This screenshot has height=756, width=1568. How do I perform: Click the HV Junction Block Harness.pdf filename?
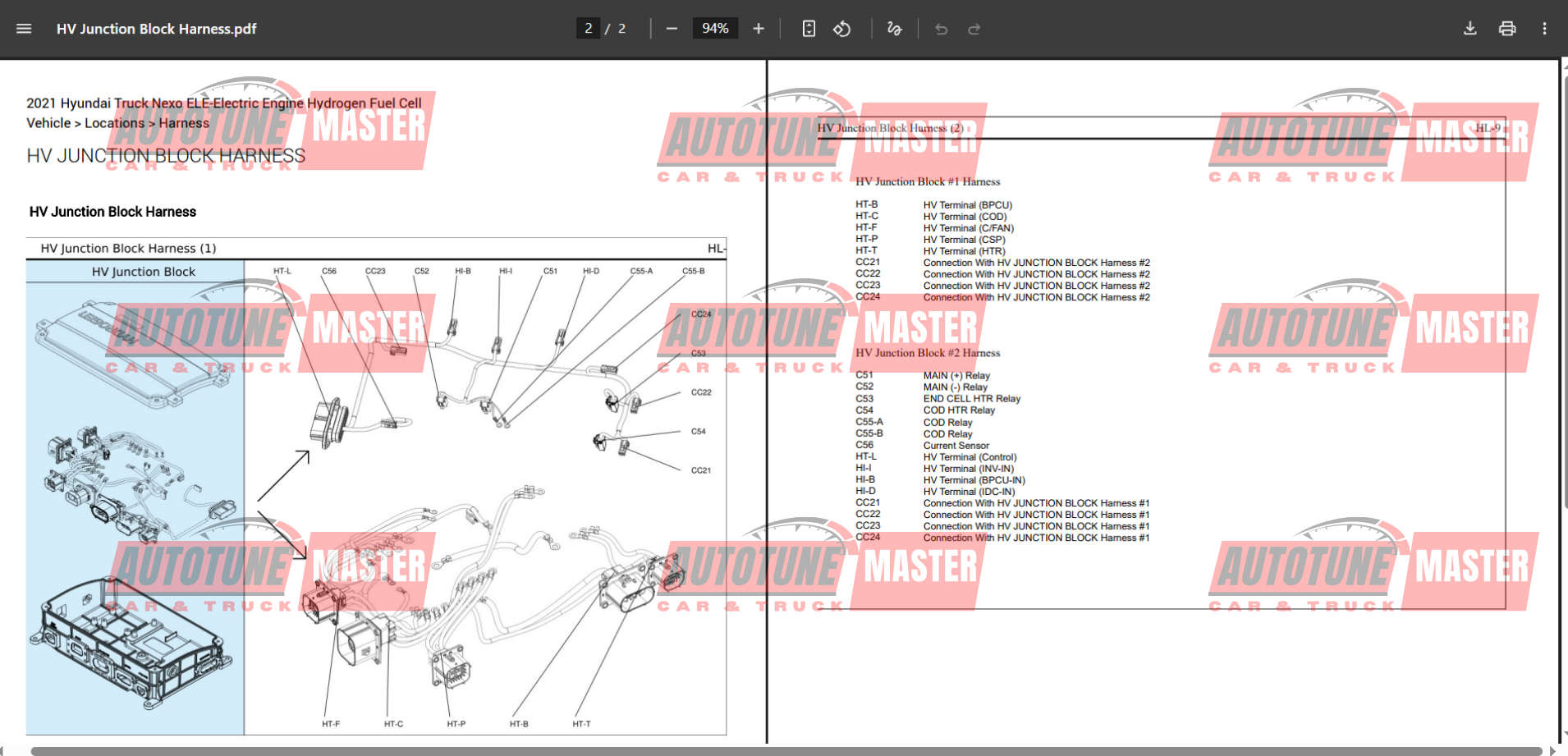[x=156, y=28]
